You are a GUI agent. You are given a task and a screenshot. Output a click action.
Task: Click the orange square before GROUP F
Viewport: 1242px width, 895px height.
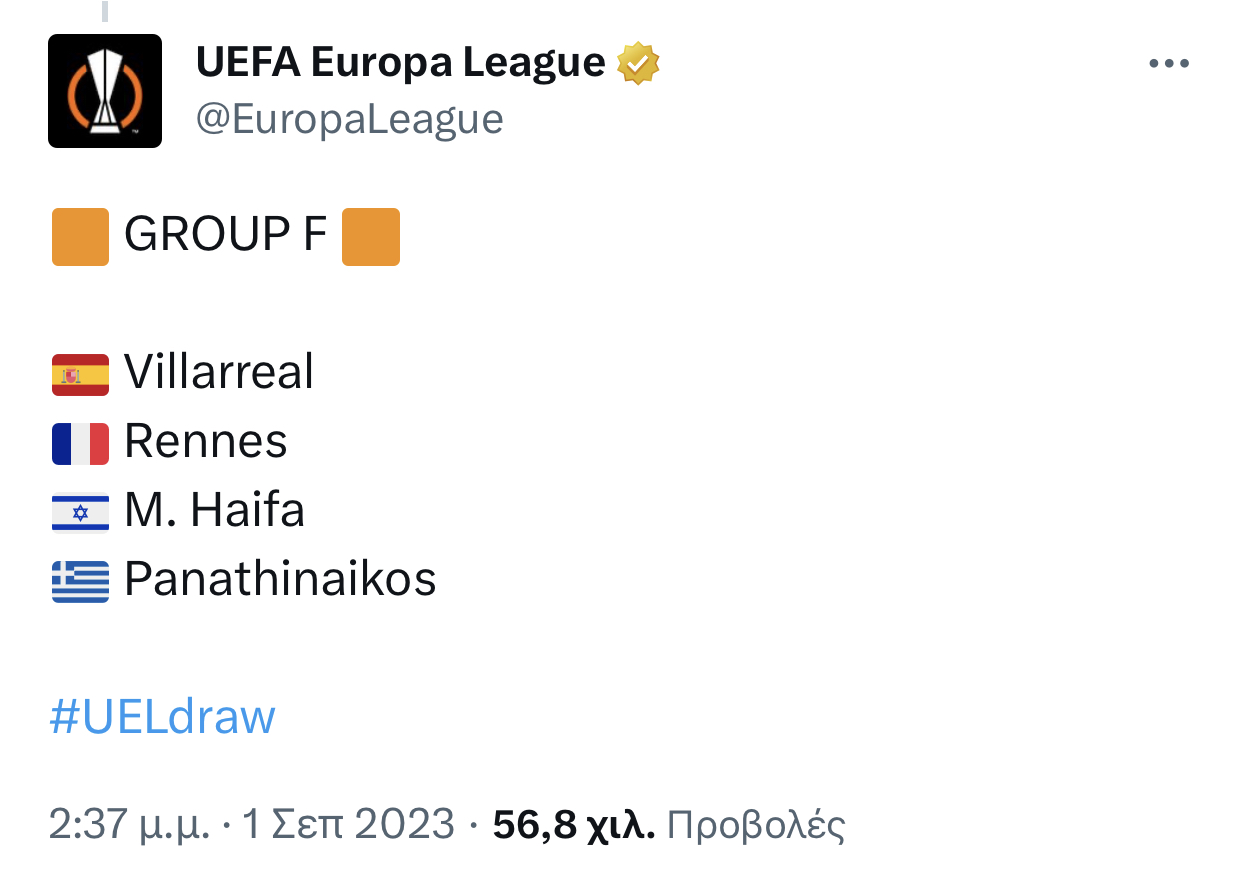point(80,237)
